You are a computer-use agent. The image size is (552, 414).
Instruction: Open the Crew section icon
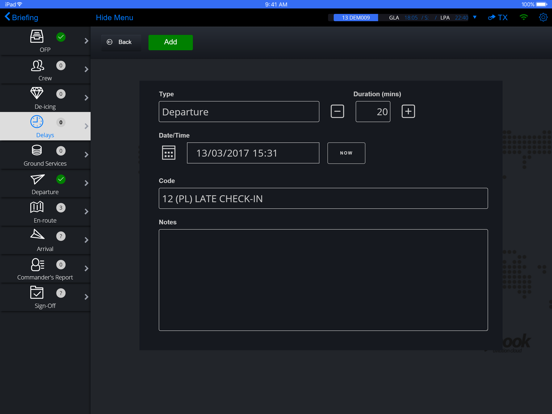pos(37,65)
